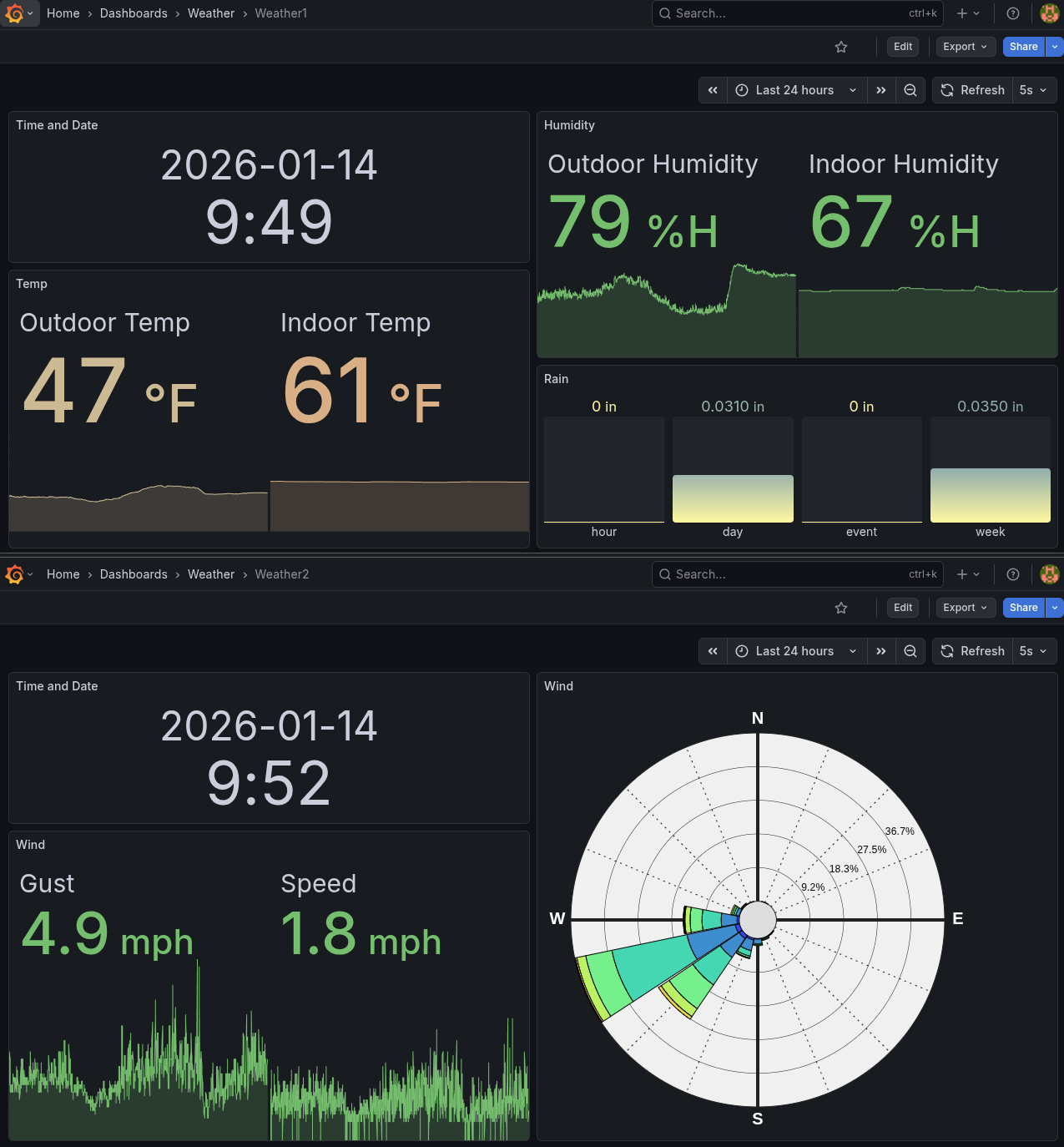
Task: Click the Gust 4.9 mph value
Action: pyautogui.click(x=107, y=933)
